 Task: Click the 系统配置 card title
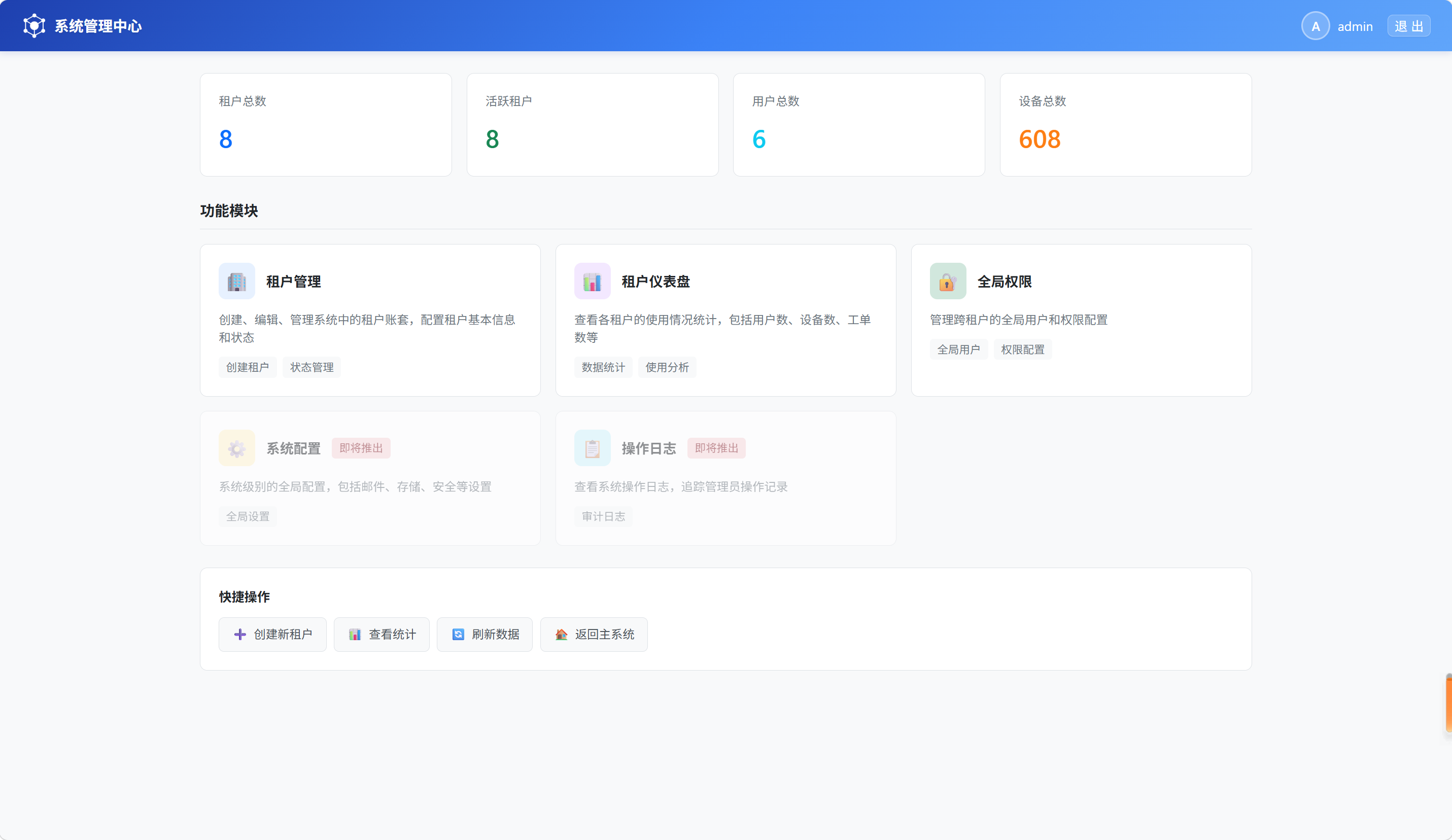pos(294,449)
